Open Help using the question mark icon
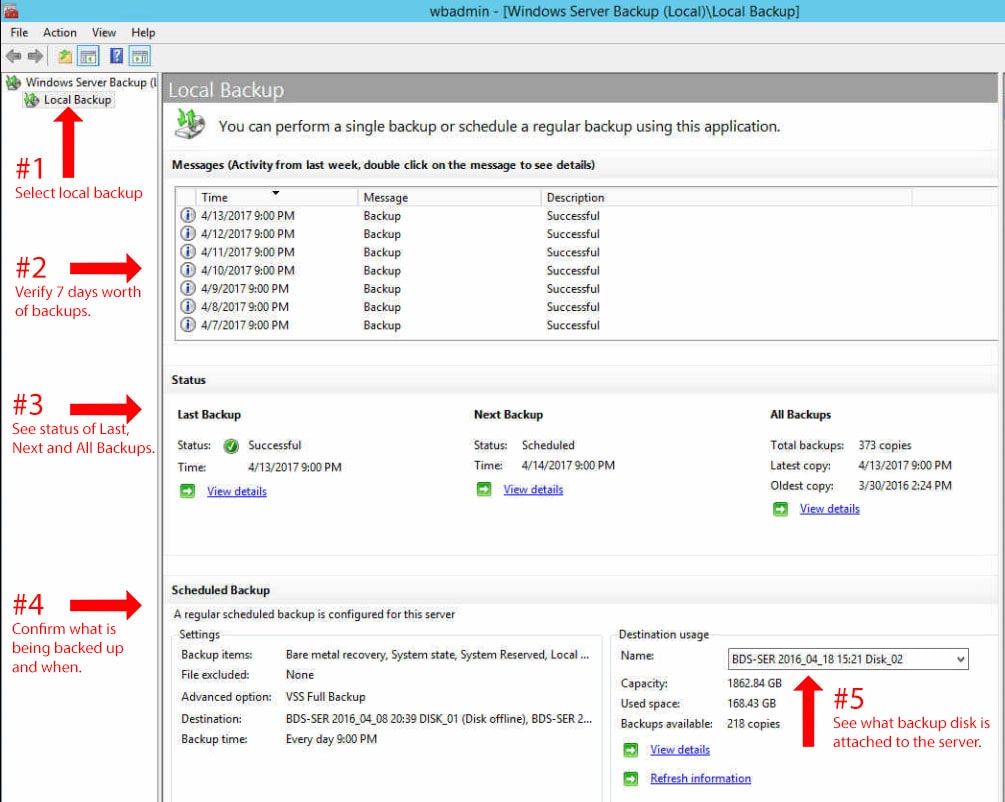The height and width of the screenshot is (802, 1005). (116, 56)
